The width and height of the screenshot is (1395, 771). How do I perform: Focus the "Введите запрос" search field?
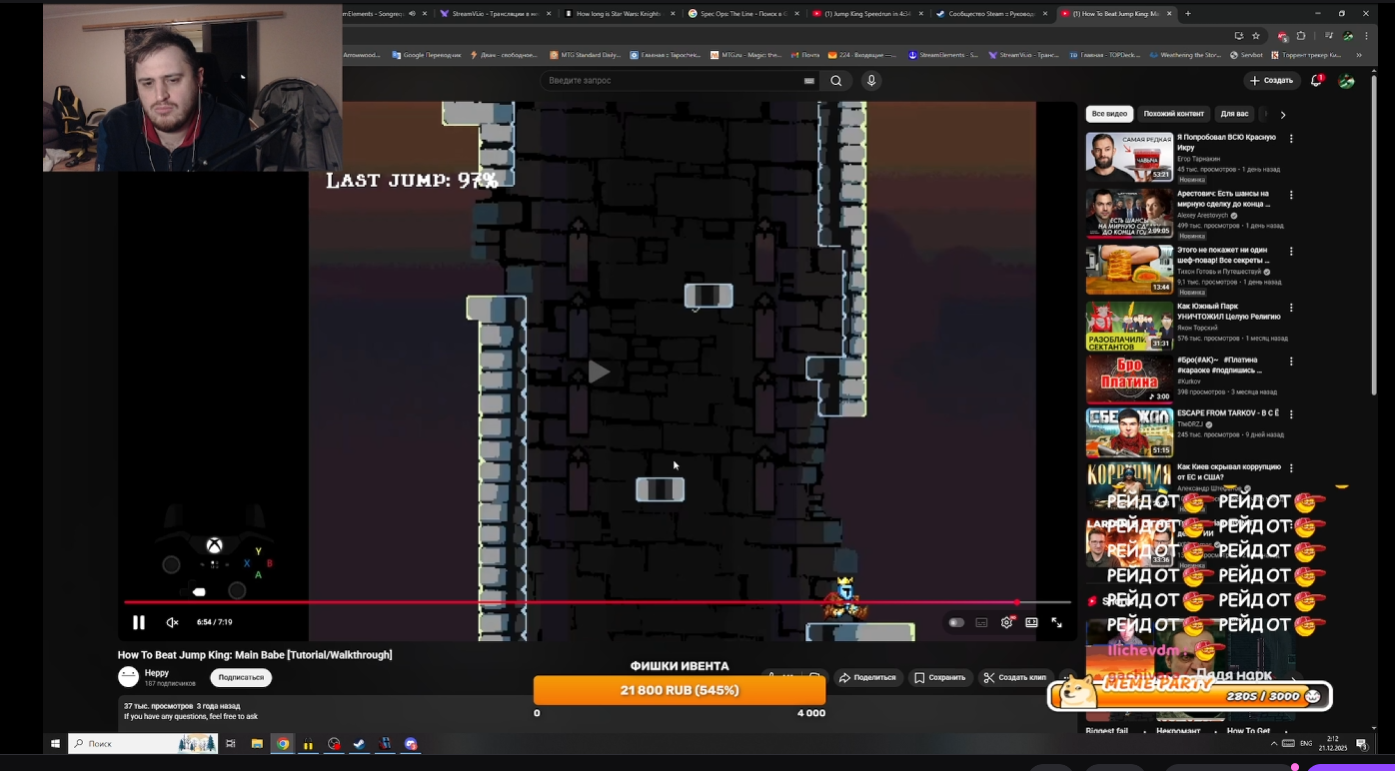pos(680,80)
